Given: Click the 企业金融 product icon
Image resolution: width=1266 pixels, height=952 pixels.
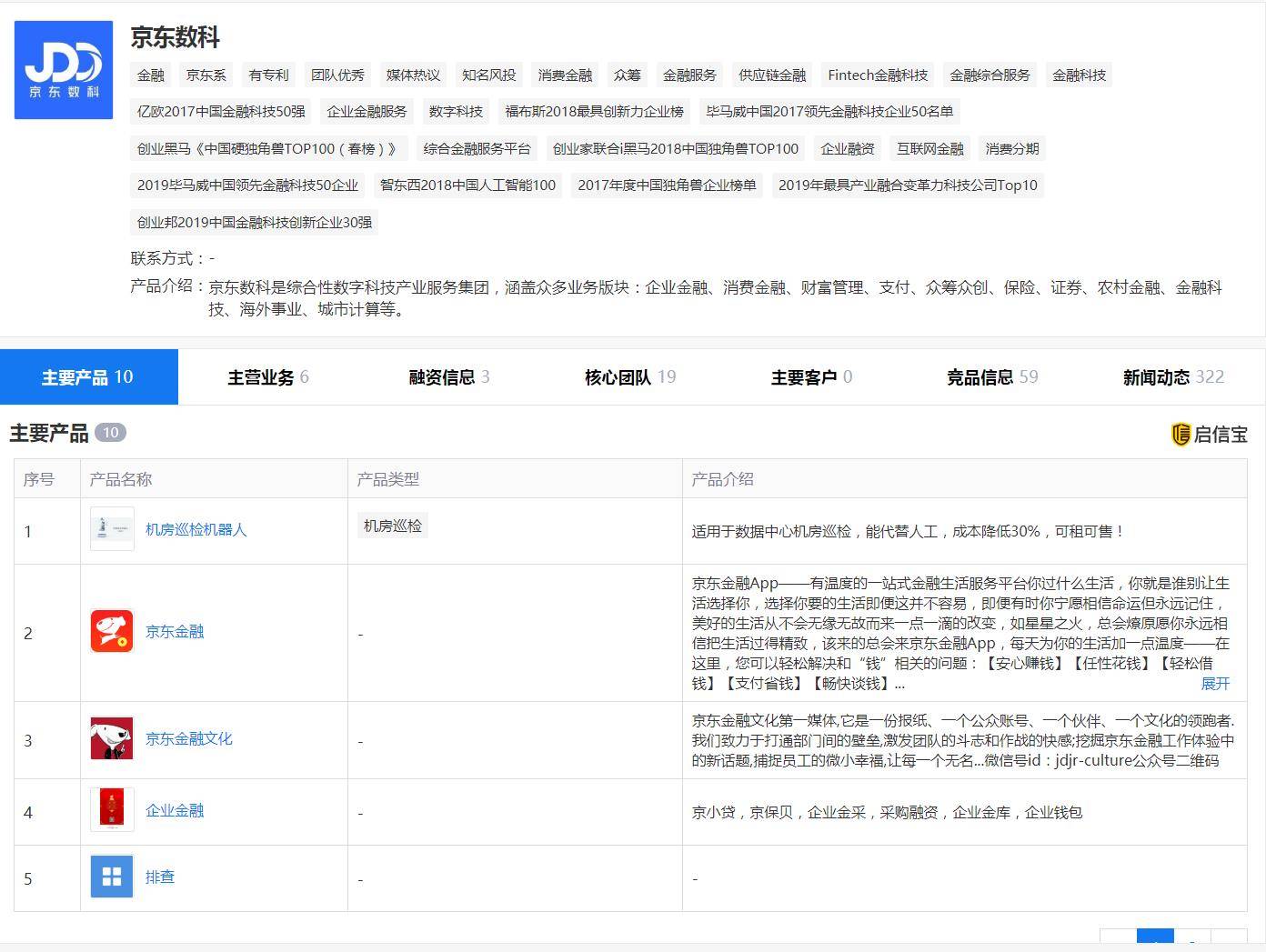Looking at the screenshot, I should pyautogui.click(x=112, y=809).
